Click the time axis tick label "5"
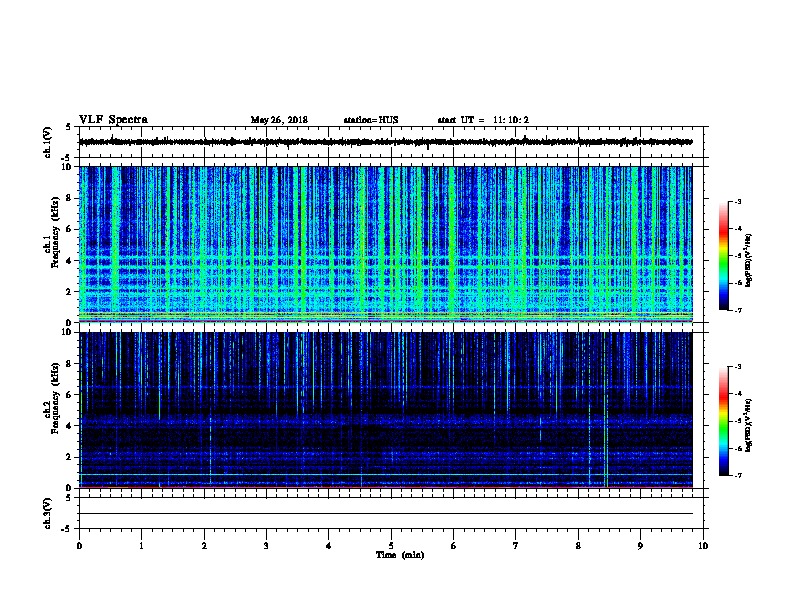The image size is (792, 612). tap(391, 545)
